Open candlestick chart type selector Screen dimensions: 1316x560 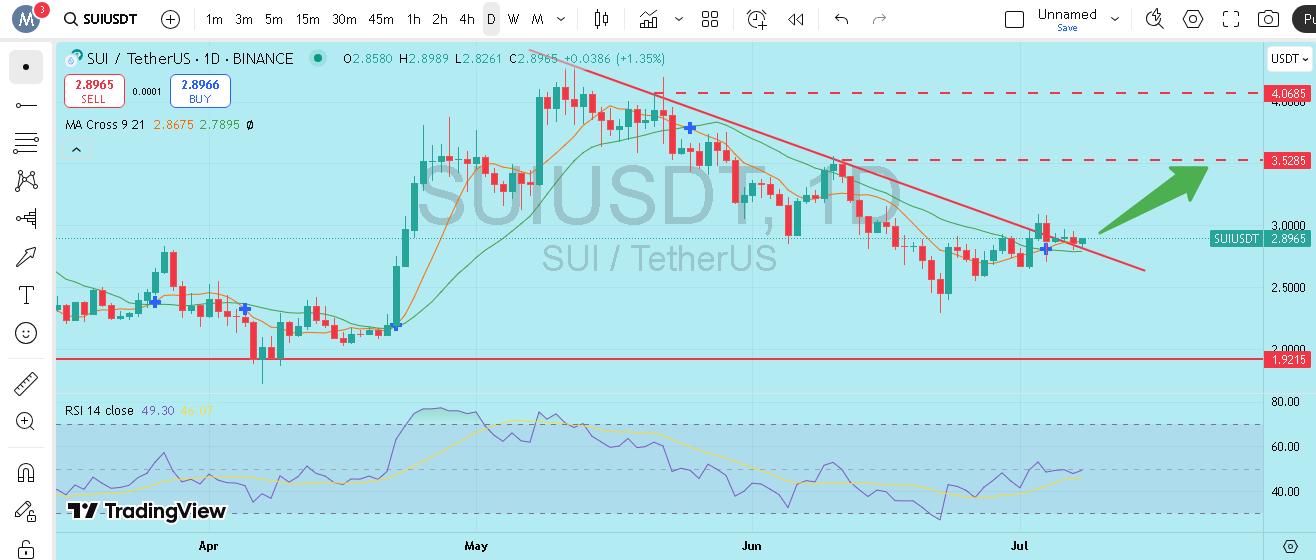point(600,19)
